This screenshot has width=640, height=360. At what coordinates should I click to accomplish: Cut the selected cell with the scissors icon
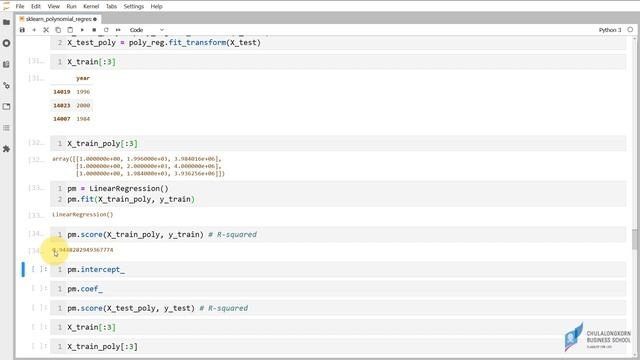[x=46, y=30]
